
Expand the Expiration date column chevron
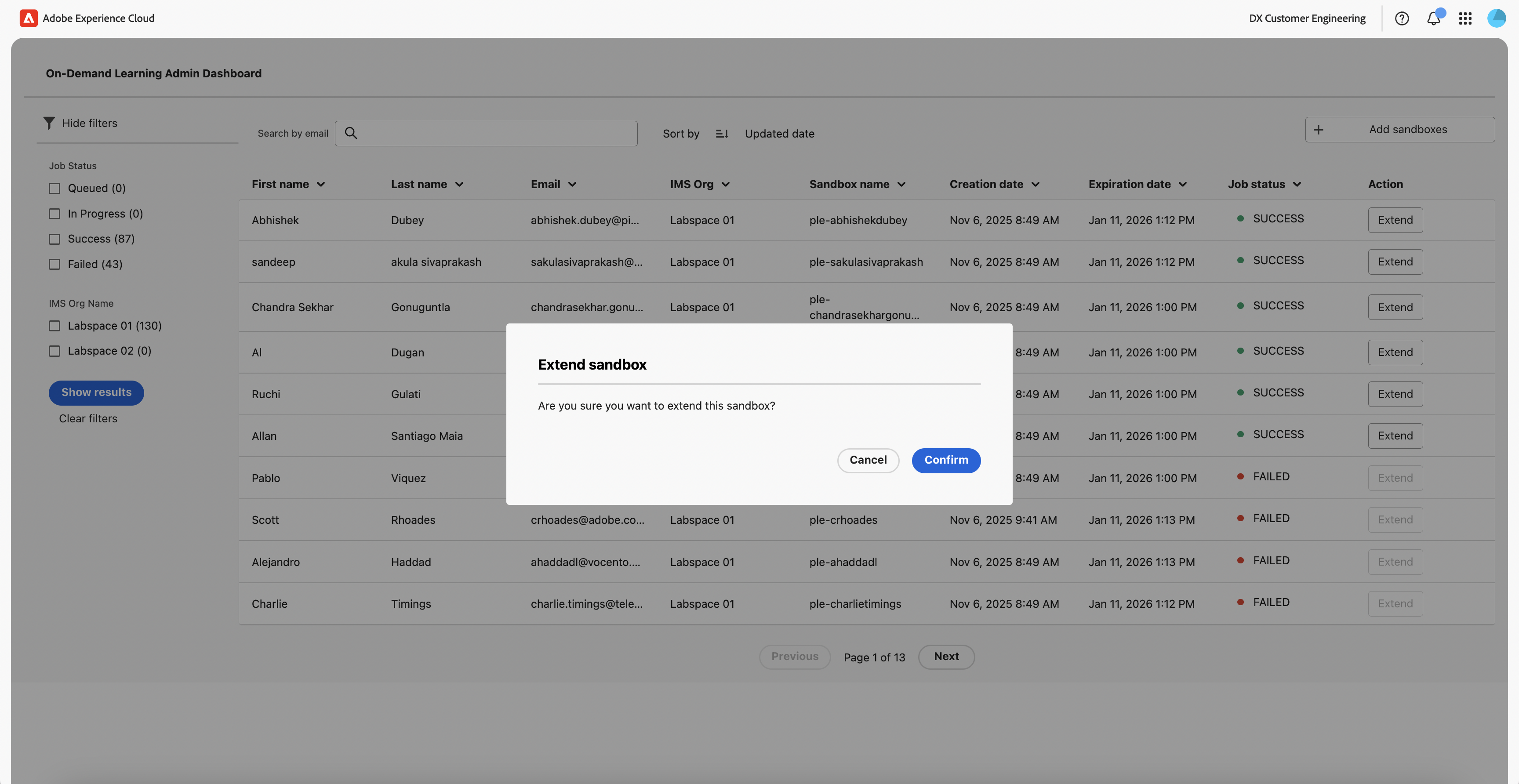point(1182,185)
